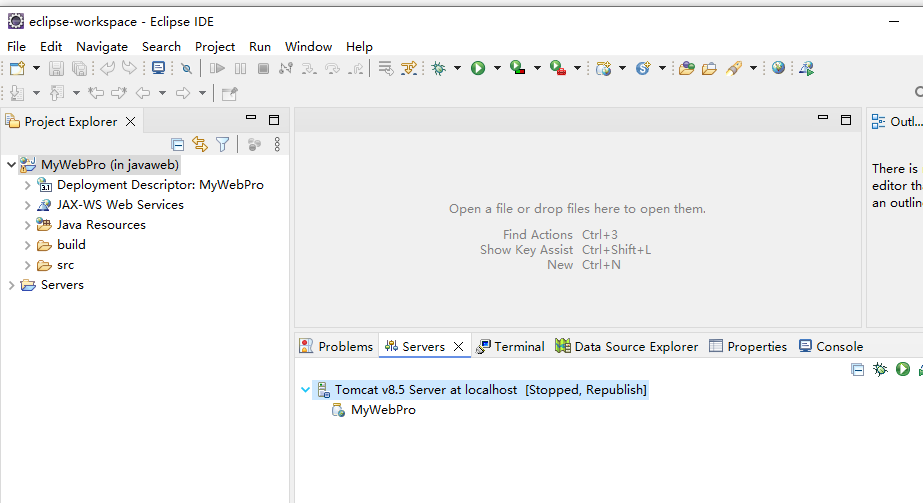This screenshot has height=503, width=923.
Task: Click the Coverage run icon
Action: pos(517,68)
